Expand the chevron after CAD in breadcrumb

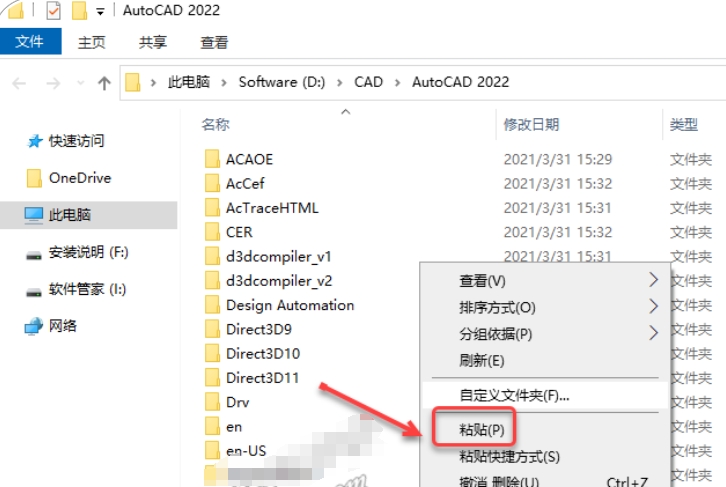point(397,83)
